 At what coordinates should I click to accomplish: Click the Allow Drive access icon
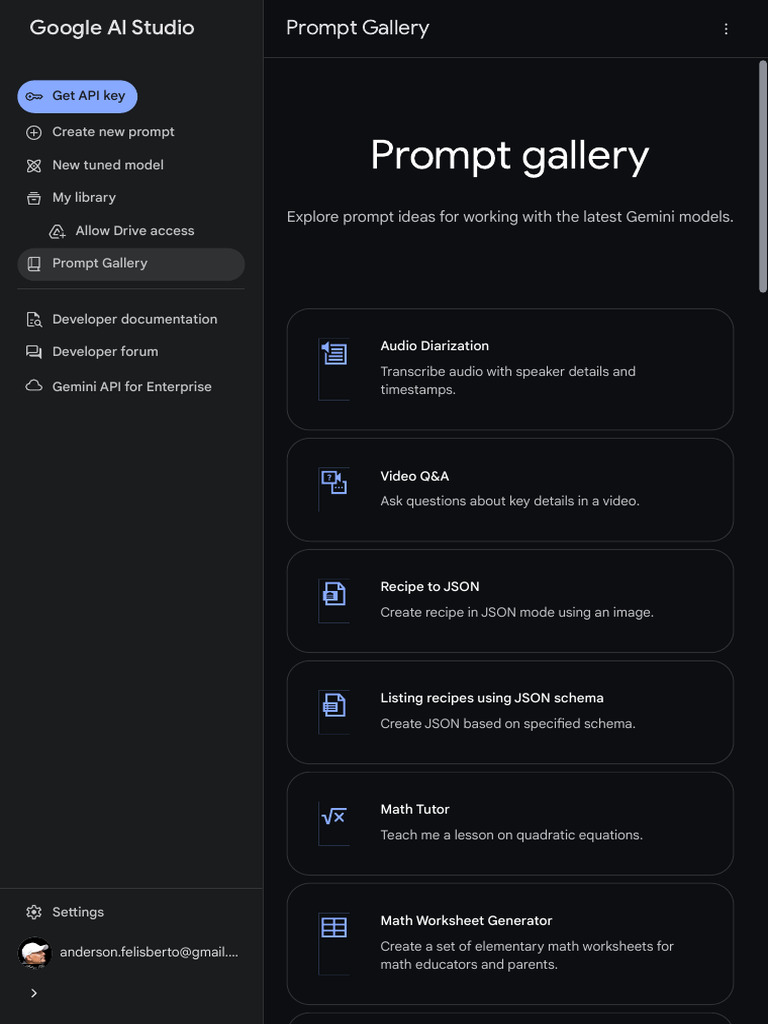click(58, 231)
